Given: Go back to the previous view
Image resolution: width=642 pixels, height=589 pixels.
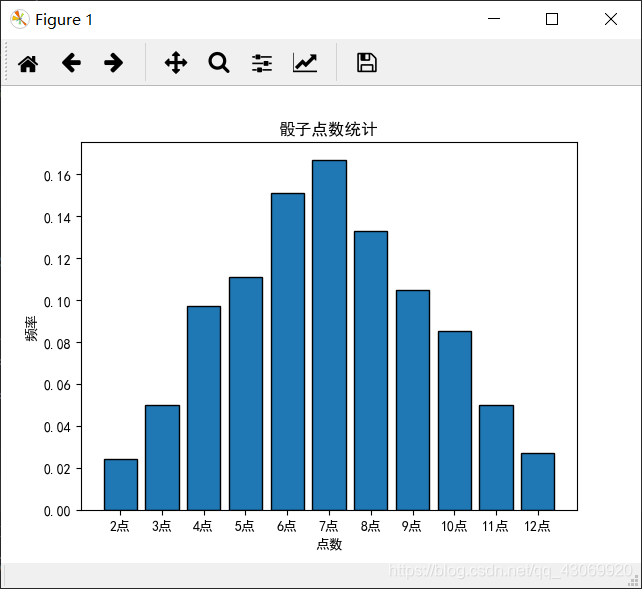Looking at the screenshot, I should (x=71, y=63).
